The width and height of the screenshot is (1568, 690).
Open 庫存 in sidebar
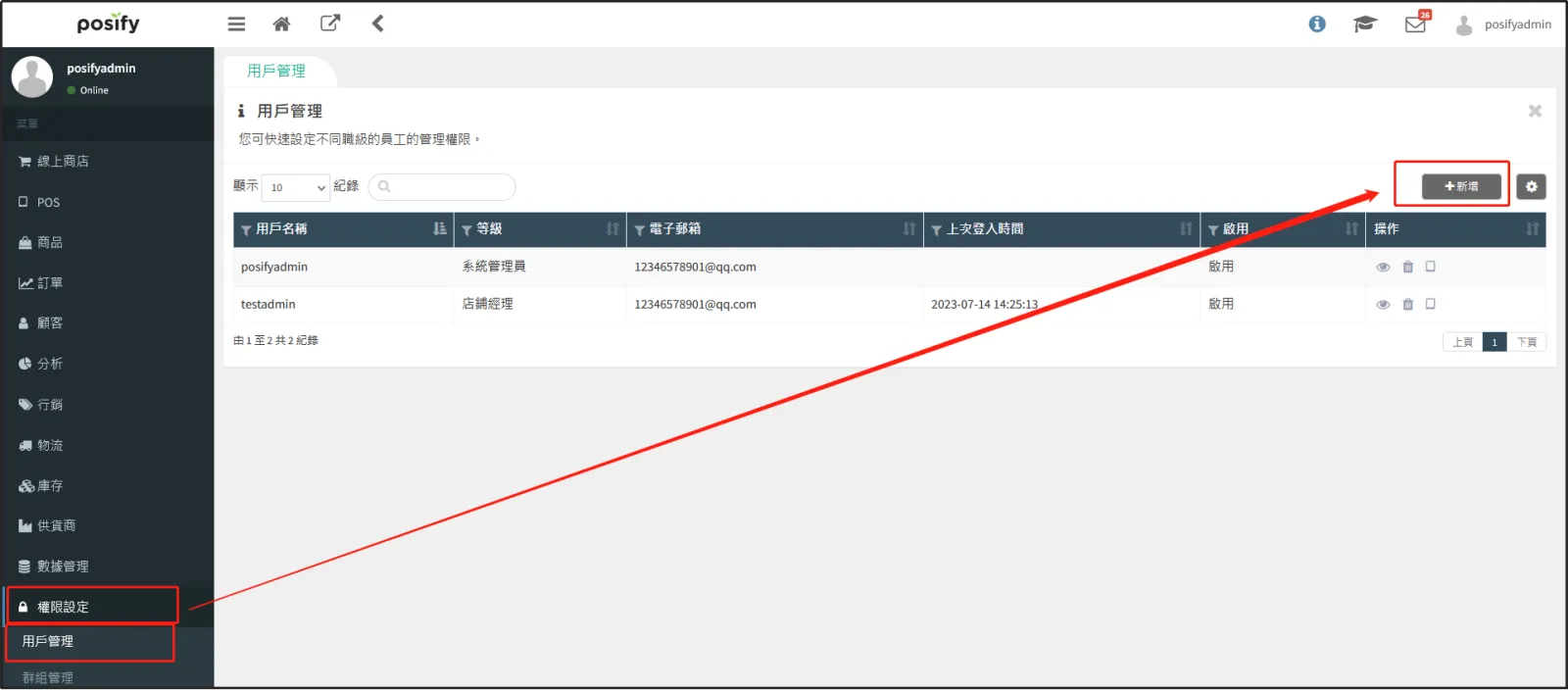click(108, 486)
